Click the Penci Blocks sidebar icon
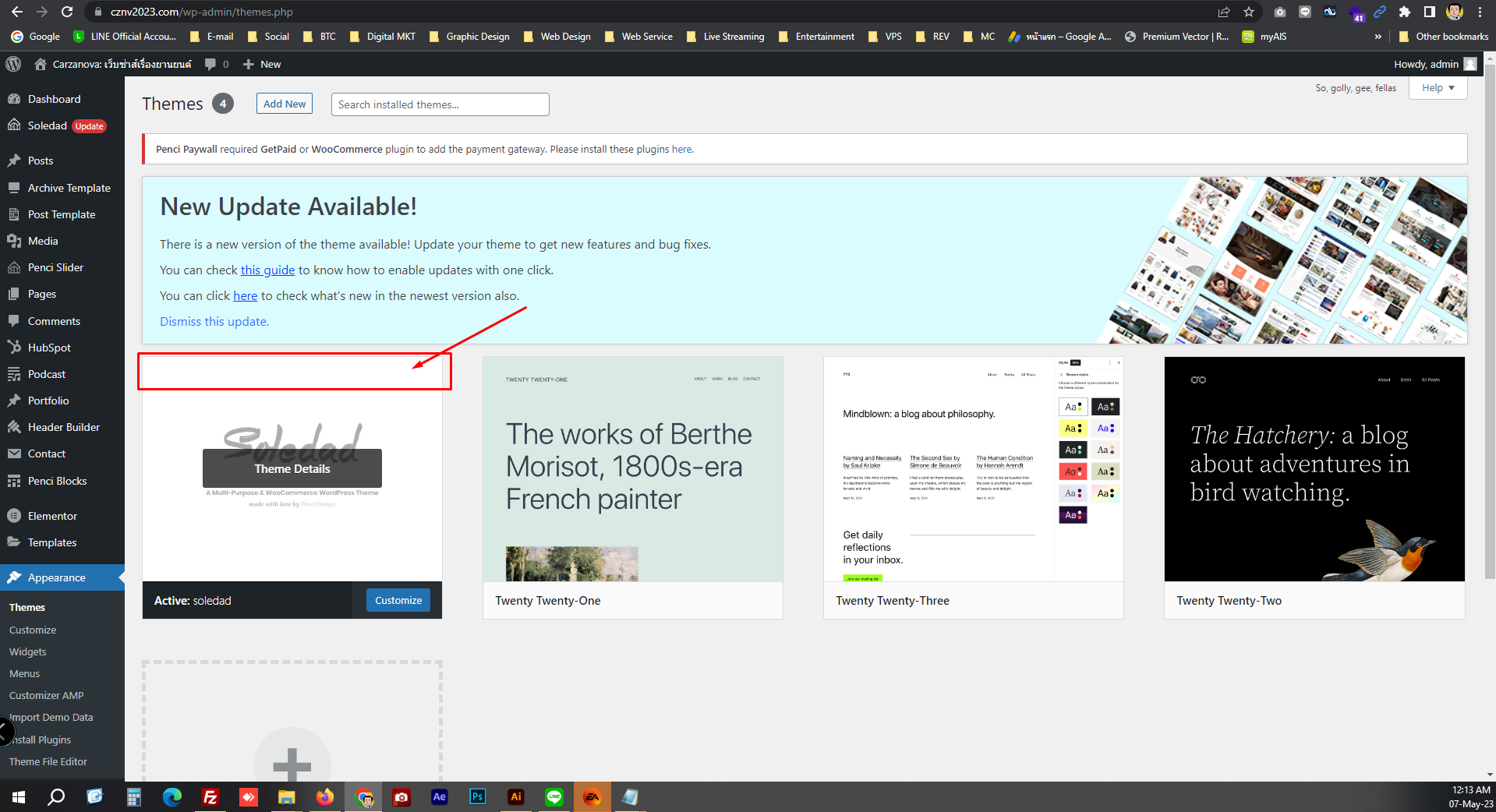The height and width of the screenshot is (812, 1496). coord(14,481)
